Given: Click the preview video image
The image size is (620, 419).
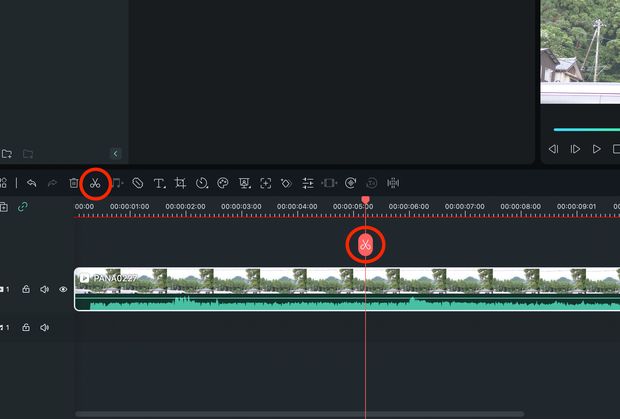Looking at the screenshot, I should [580, 52].
